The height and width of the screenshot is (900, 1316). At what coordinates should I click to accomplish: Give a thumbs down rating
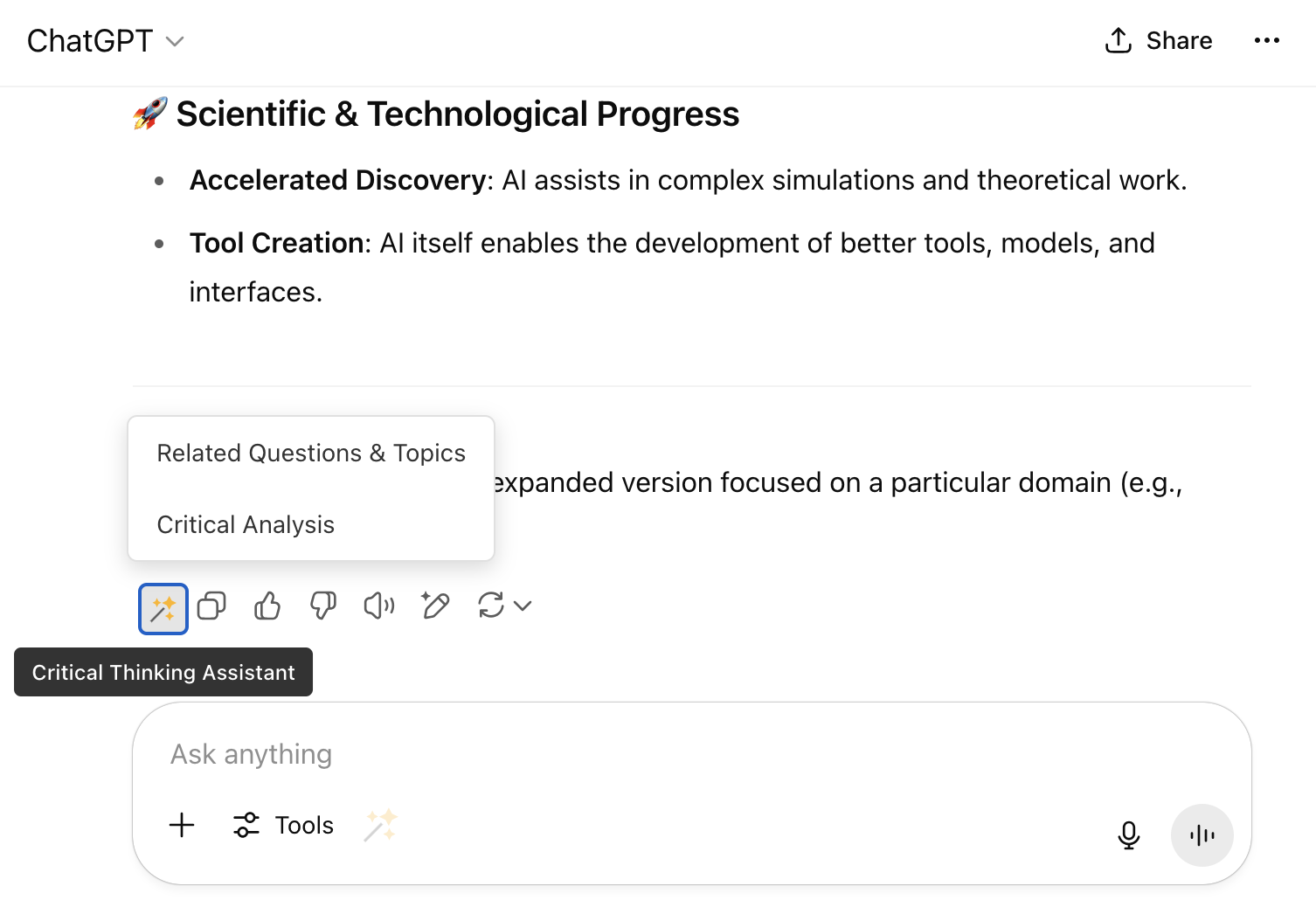click(322, 606)
